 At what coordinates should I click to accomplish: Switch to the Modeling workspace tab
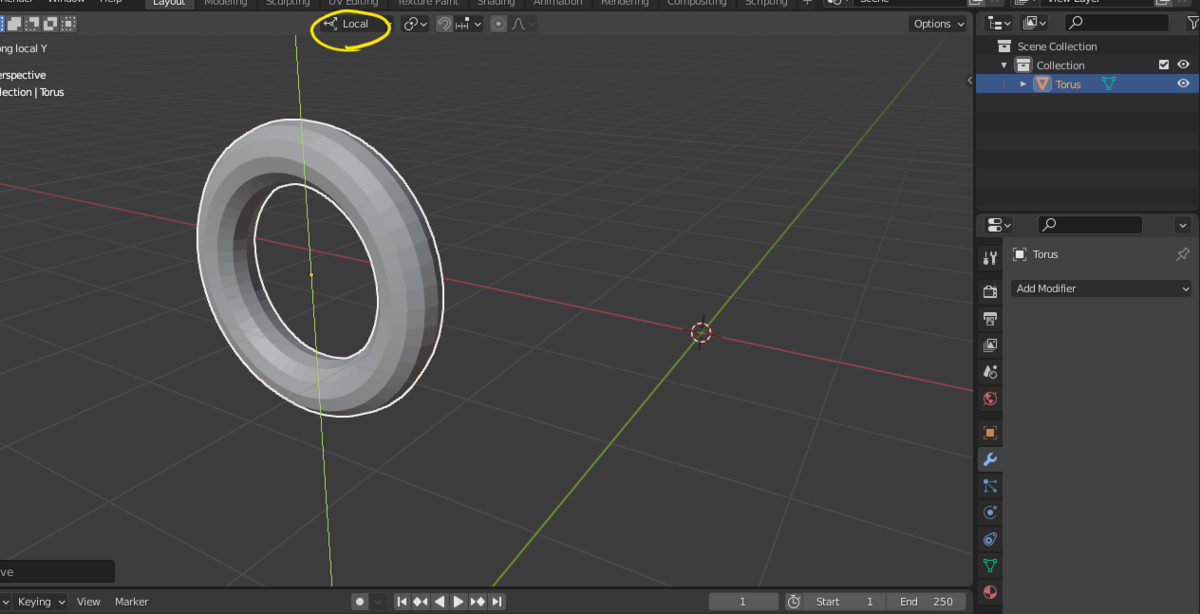tap(226, 3)
